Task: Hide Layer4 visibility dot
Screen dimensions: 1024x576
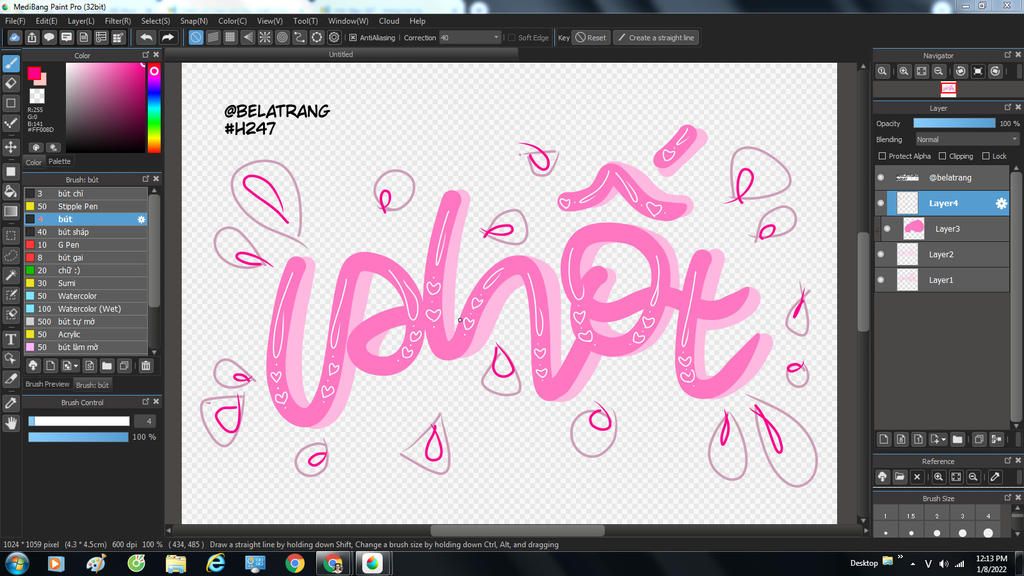Action: tap(881, 203)
